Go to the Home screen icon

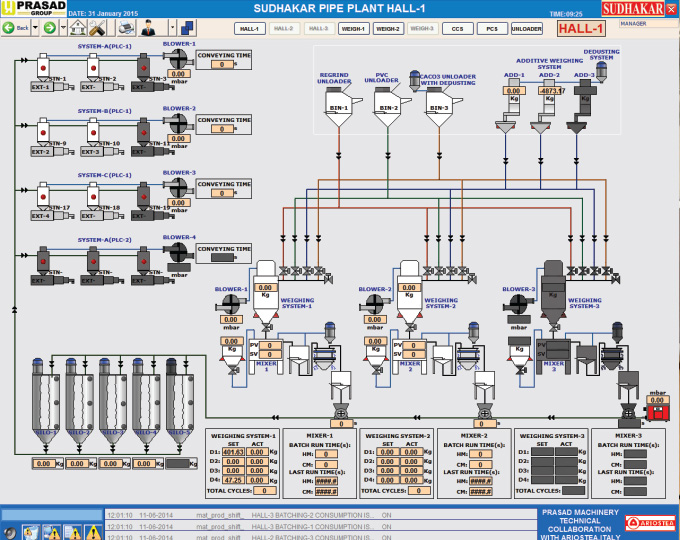78,28
